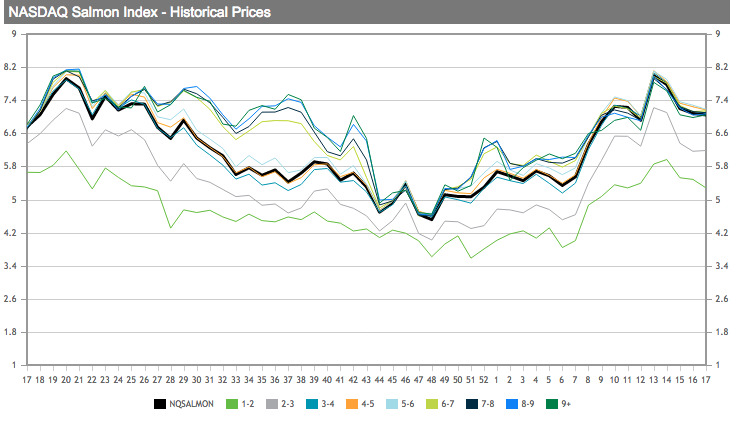Image resolution: width=732 pixels, height=421 pixels.
Task: Click the 5-6 light blue legend swatch
Action: [392, 404]
